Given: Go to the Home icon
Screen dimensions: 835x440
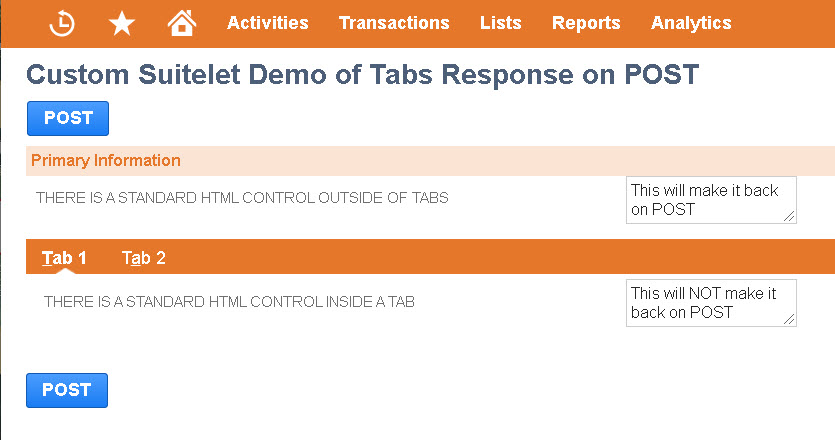Looking at the screenshot, I should tap(181, 22).
